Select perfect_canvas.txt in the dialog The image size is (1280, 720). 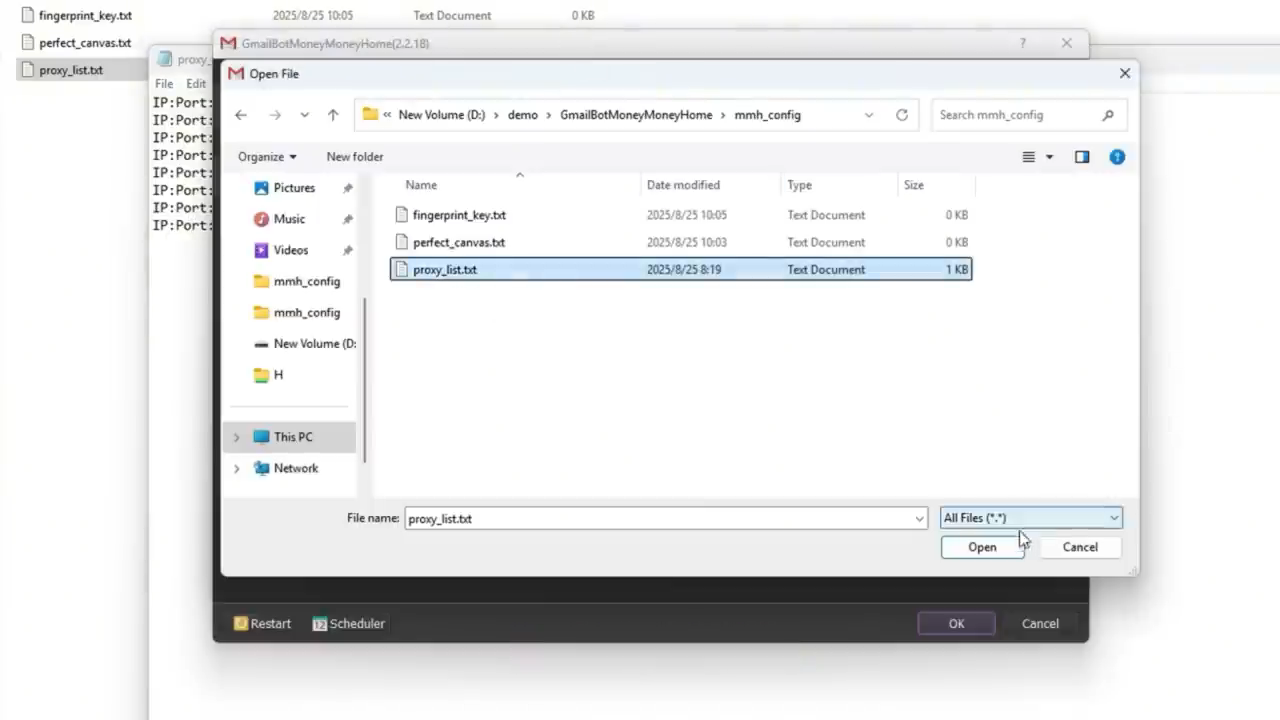pos(680,242)
